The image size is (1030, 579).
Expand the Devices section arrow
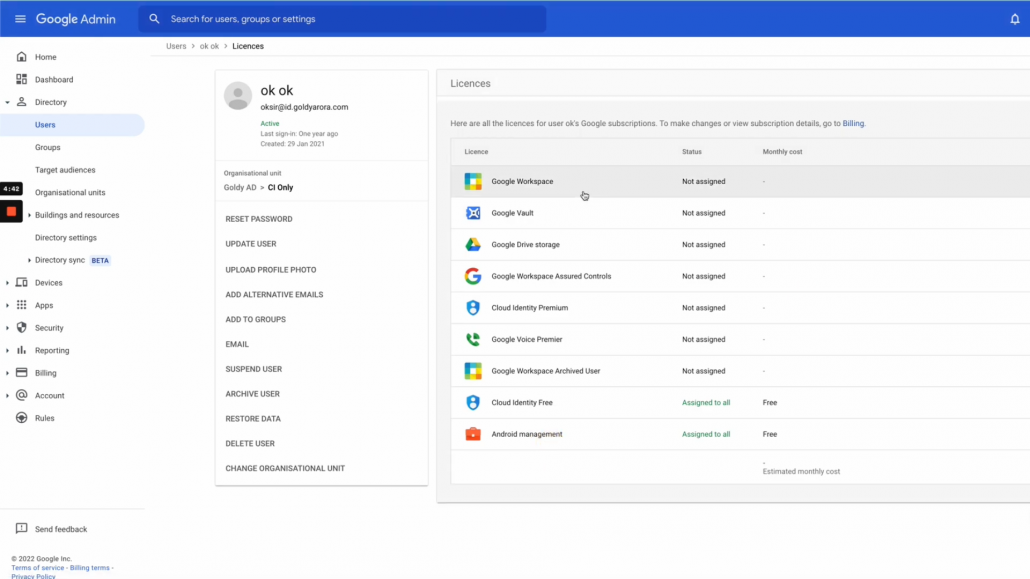click(x=7, y=283)
